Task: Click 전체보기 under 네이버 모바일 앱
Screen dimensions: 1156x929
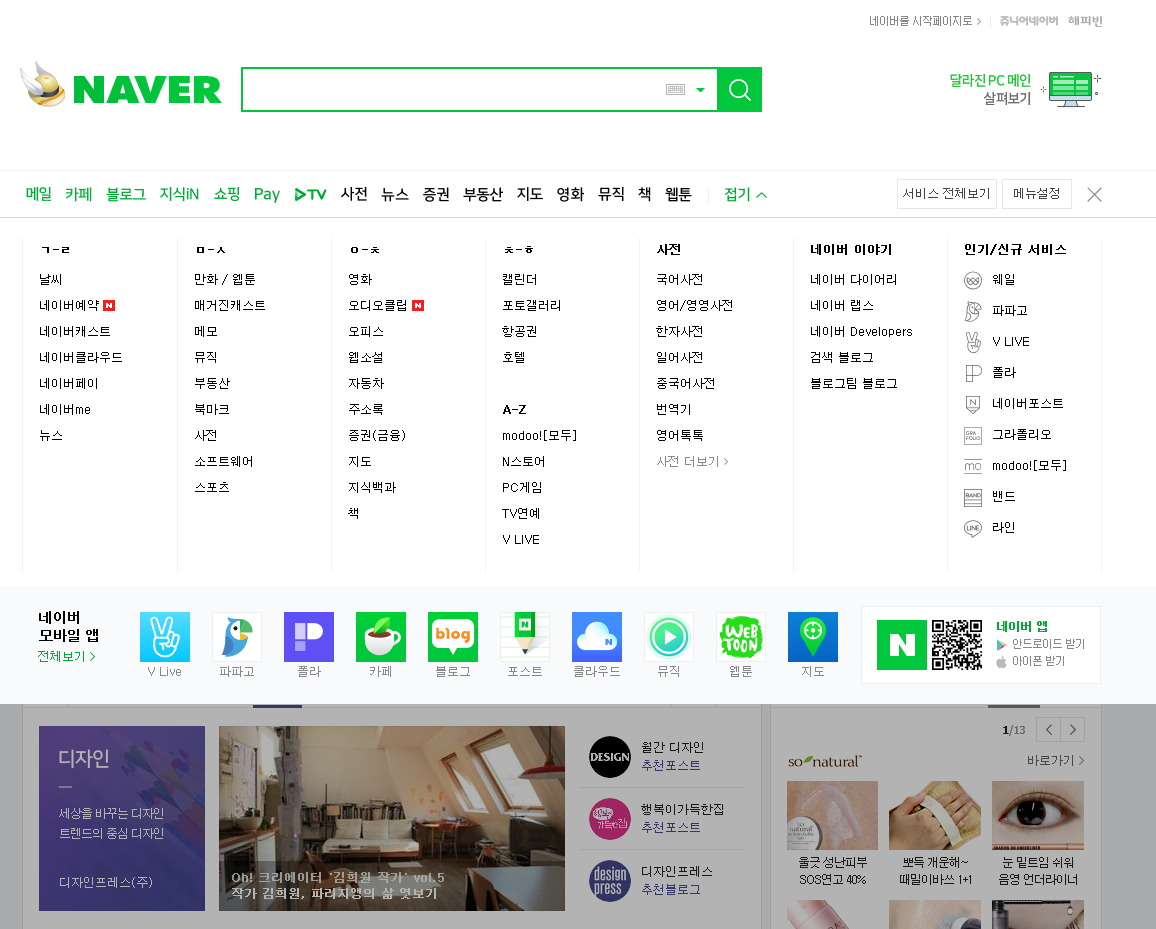Action: 66,656
